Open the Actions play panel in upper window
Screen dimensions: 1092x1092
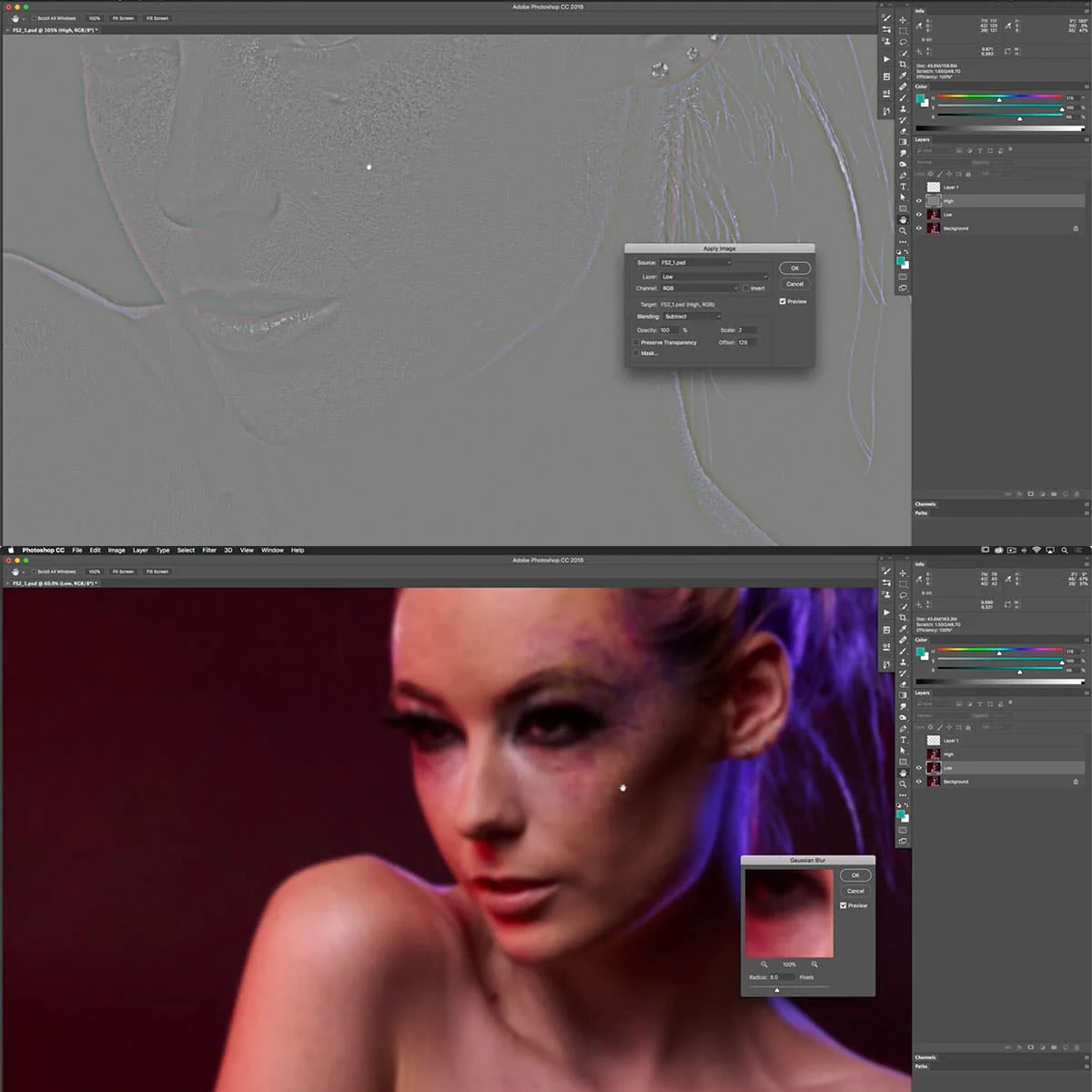pyautogui.click(x=886, y=59)
